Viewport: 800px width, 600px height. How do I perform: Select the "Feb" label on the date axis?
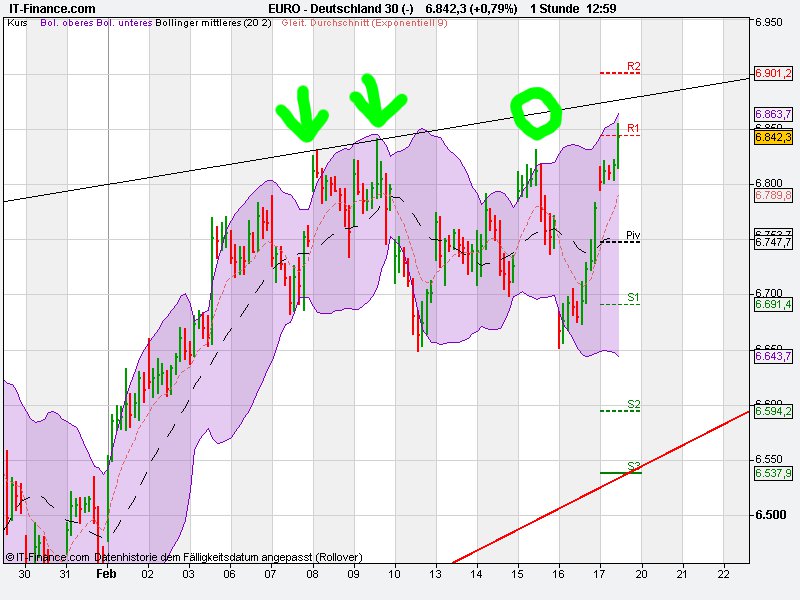(x=106, y=573)
